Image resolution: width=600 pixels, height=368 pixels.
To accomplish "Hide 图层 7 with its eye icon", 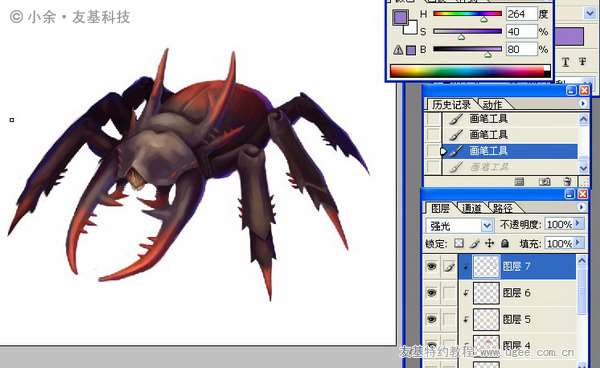I will click(x=432, y=266).
